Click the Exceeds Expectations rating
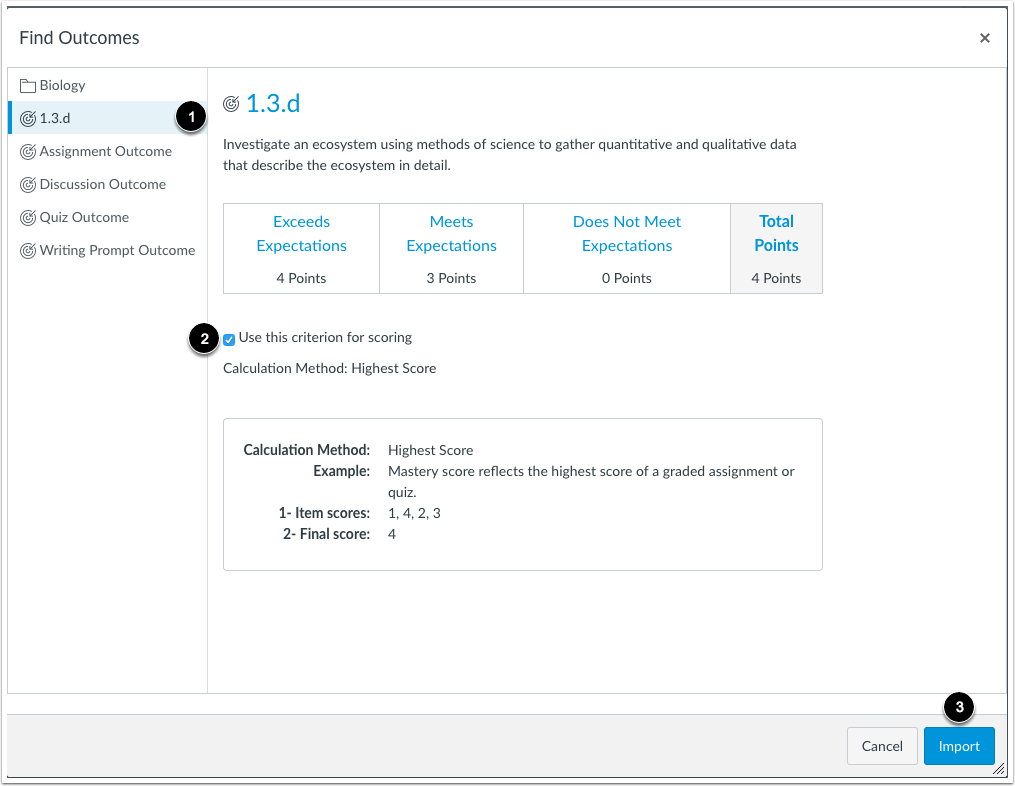 [302, 234]
